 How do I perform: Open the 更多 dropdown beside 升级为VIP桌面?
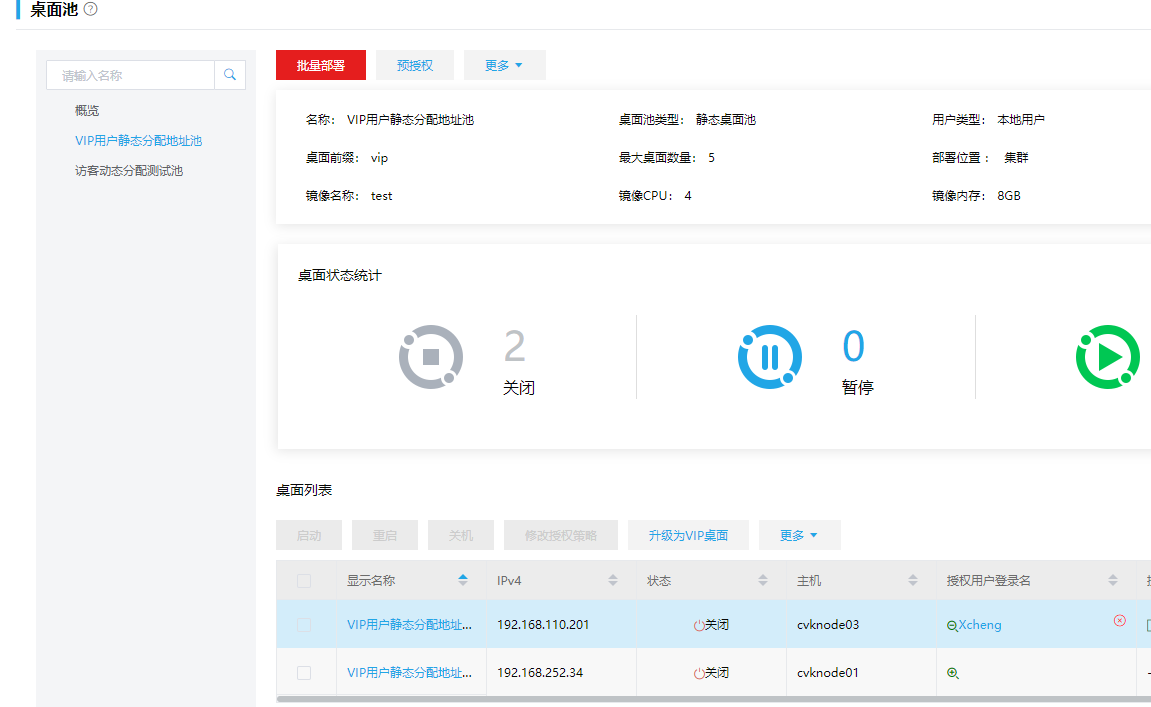(x=799, y=535)
